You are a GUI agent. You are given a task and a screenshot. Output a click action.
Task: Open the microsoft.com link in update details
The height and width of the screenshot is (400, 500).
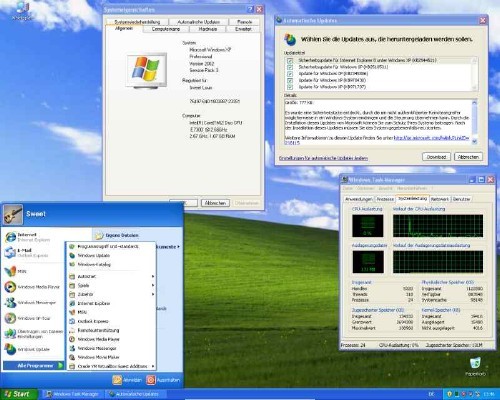point(432,137)
